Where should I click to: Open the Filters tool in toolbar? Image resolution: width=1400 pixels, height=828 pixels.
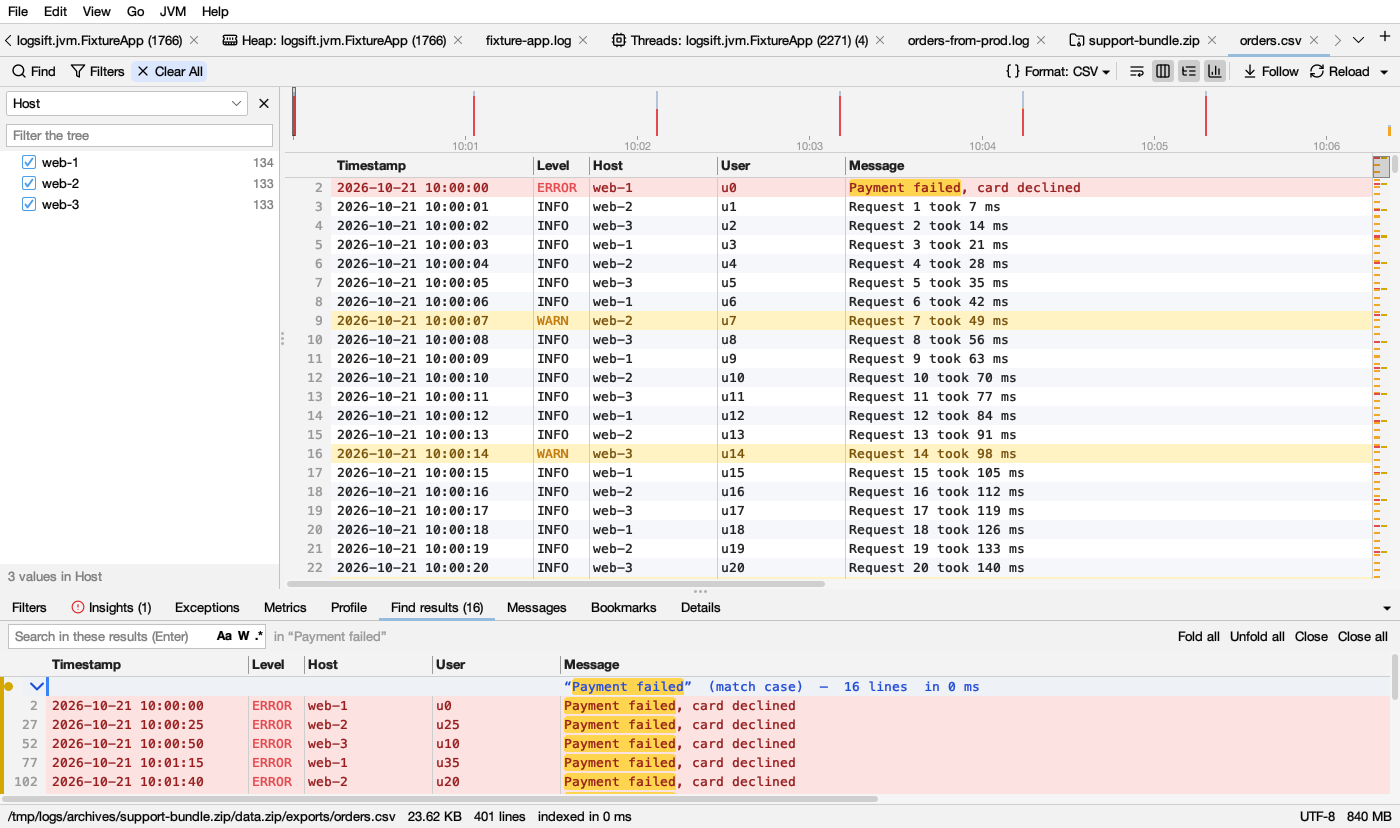97,71
